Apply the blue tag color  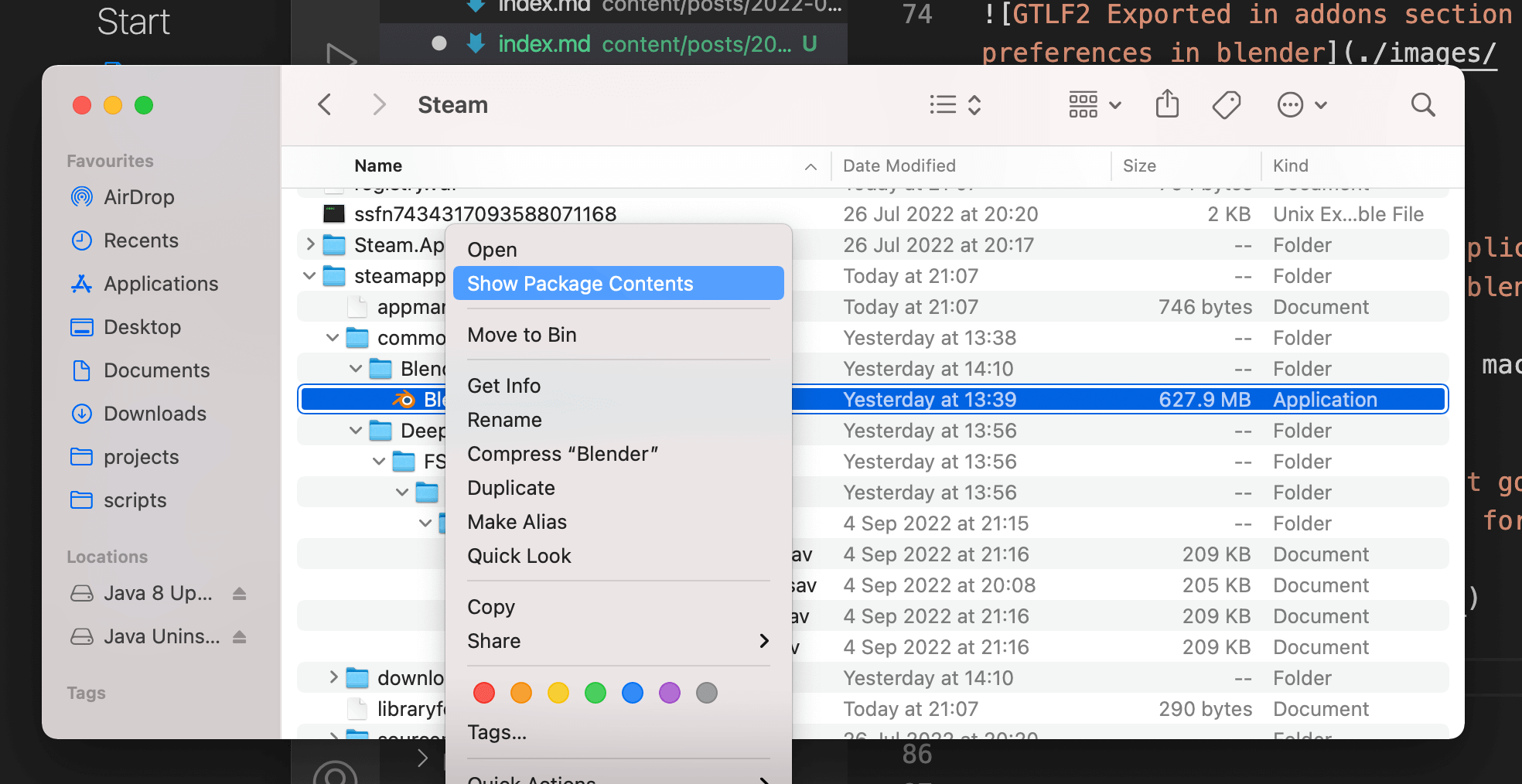[x=633, y=693]
